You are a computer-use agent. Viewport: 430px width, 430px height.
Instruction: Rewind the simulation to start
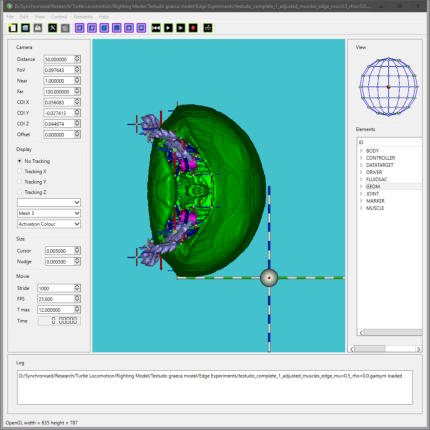156,28
